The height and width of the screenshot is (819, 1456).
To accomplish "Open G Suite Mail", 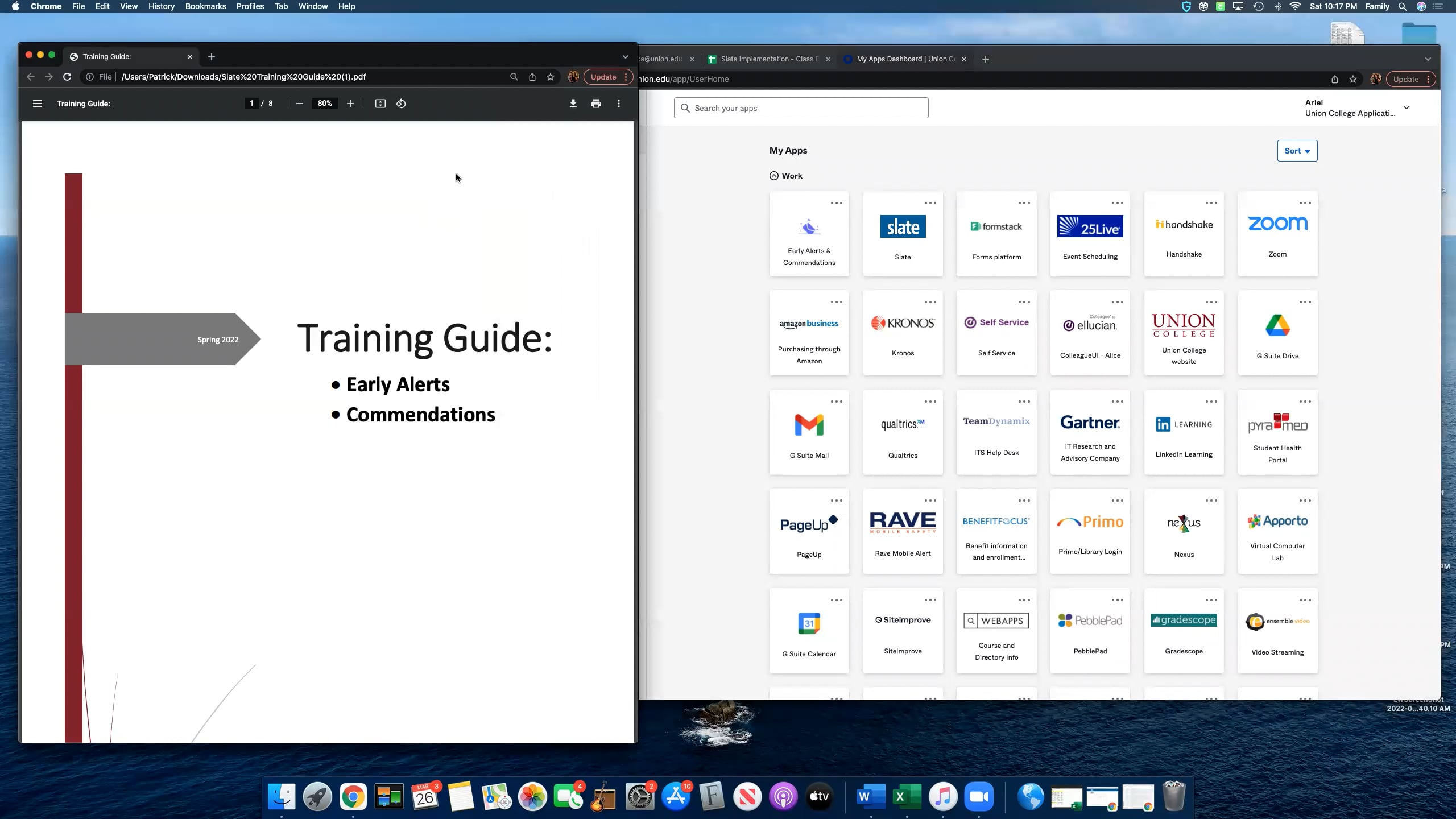I will (809, 432).
